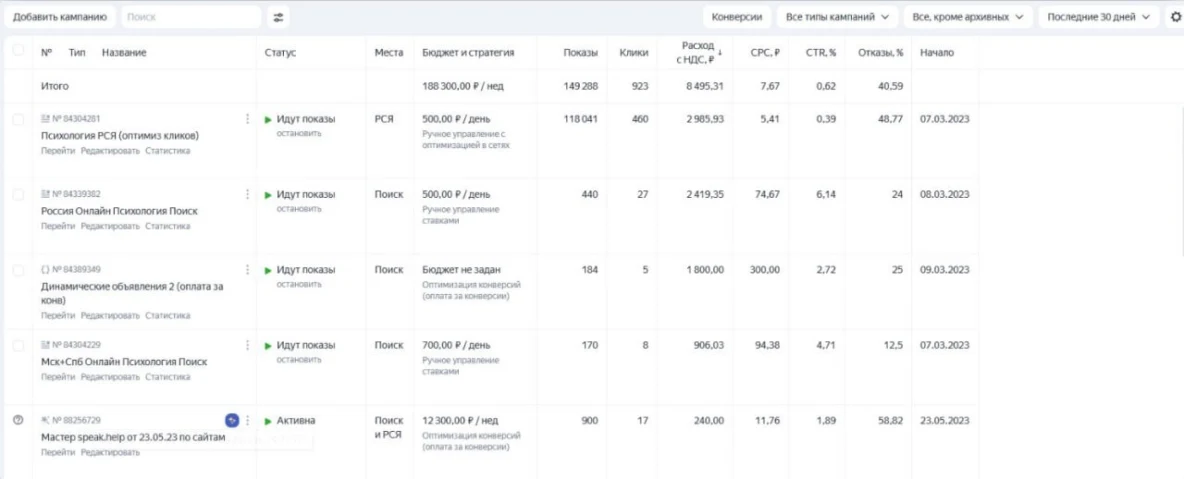The image size is (1184, 479).
Task: Click the 'Добавить кампанию' button
Action: coord(60,17)
